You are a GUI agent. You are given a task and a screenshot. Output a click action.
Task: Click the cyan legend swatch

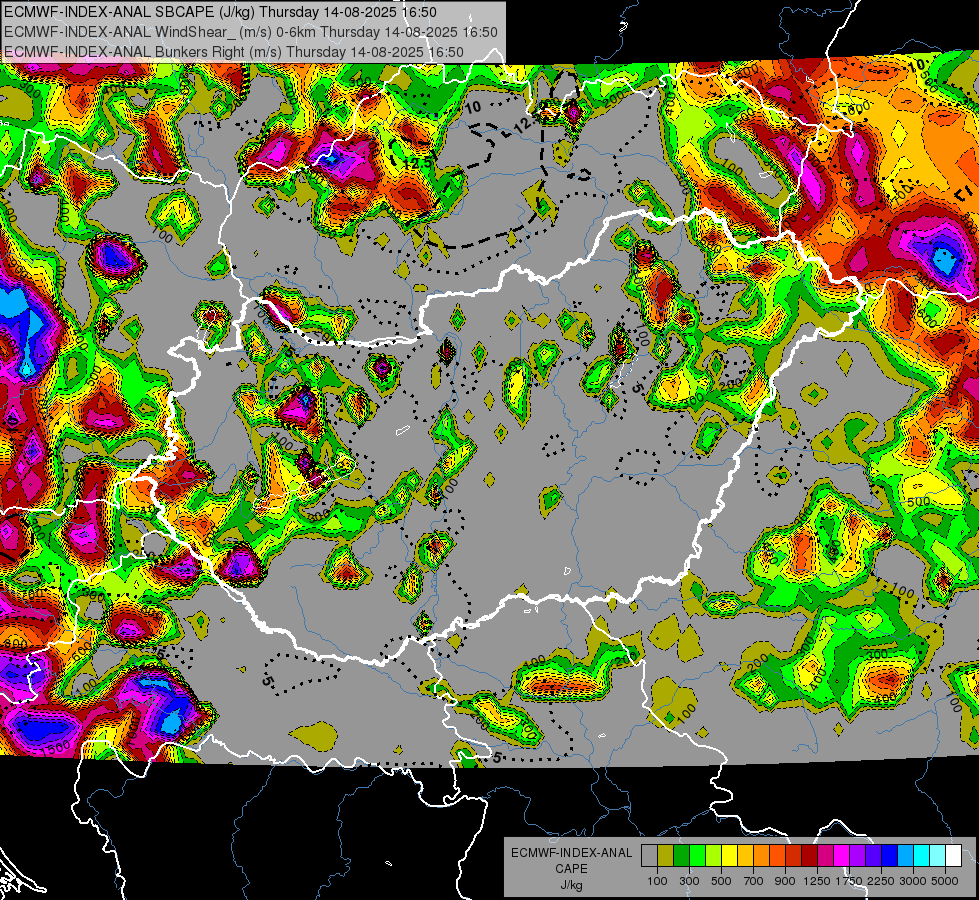point(922,856)
